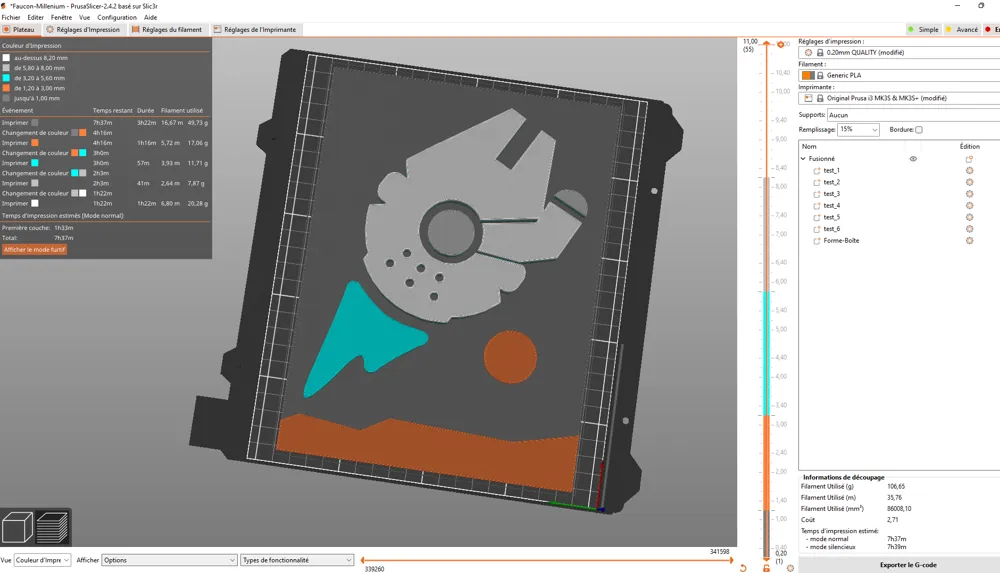The image size is (1000, 573).
Task: Click the orange filament color swatch
Action: pos(807,75)
